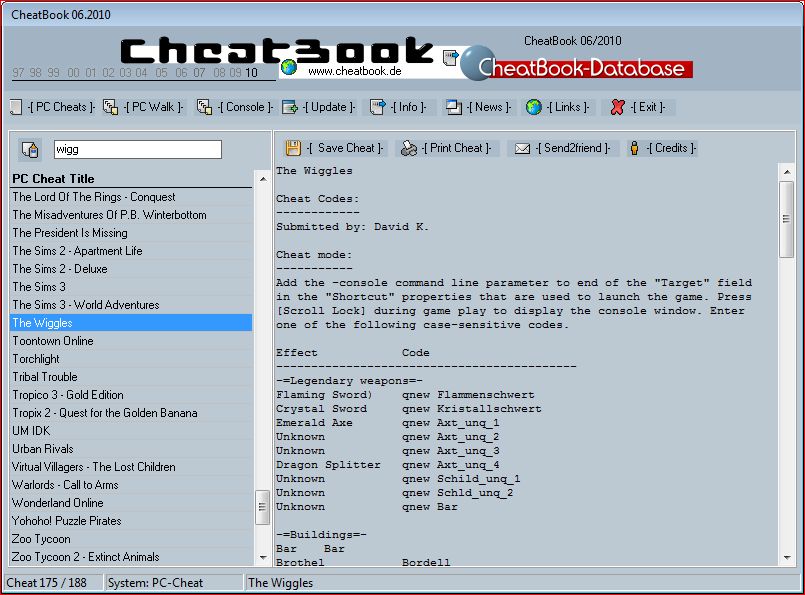
Task: Open PC Cheats section via its icon
Action: 14,107
